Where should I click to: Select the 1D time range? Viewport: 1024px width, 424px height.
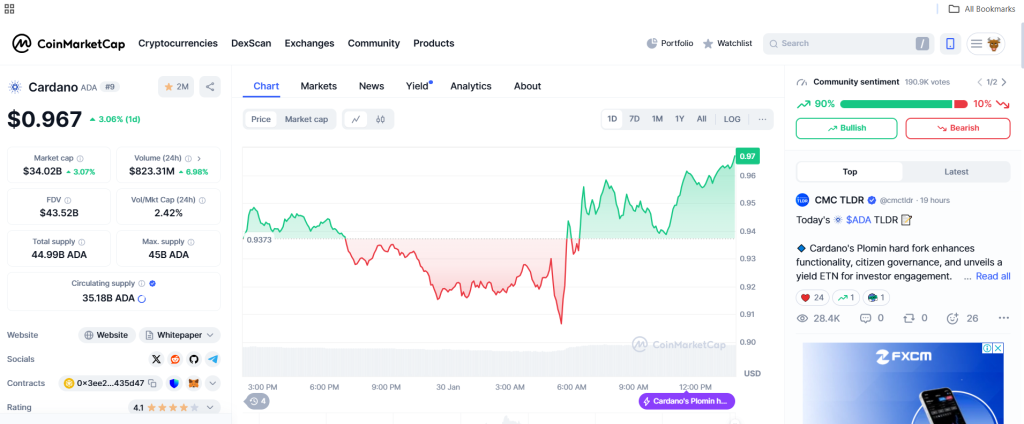pyautogui.click(x=613, y=119)
